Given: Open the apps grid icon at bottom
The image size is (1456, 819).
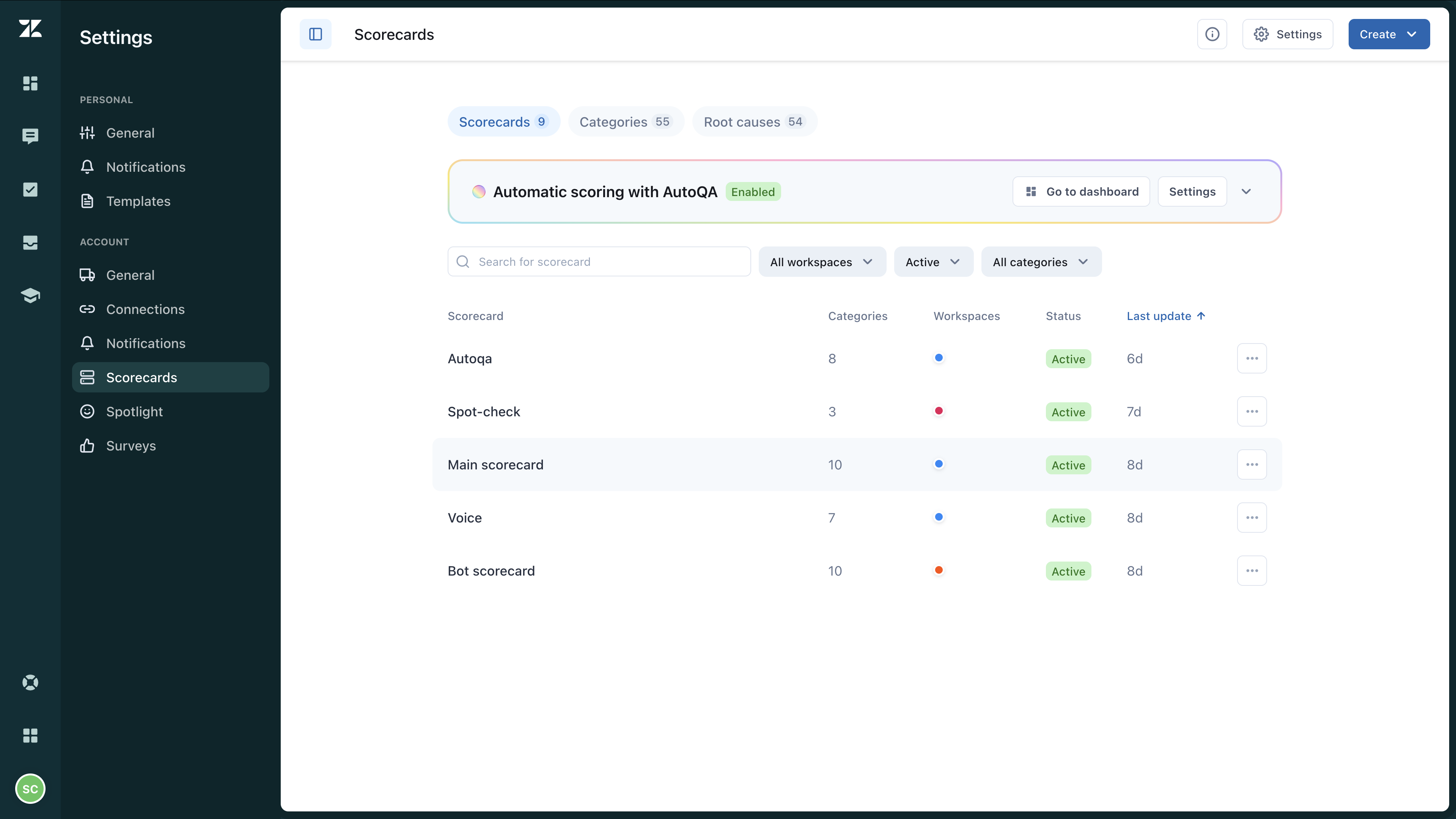Looking at the screenshot, I should coord(30,736).
